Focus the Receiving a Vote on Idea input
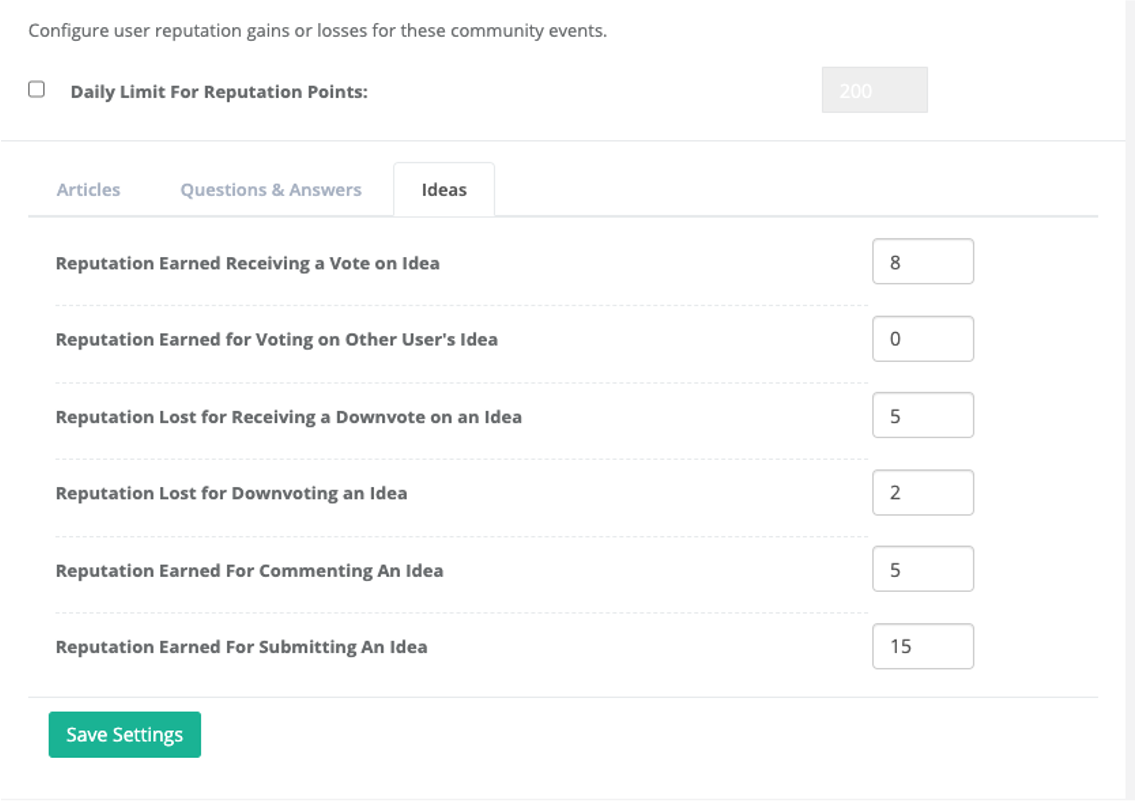Viewport: 1135px width, 802px height. (x=922, y=262)
